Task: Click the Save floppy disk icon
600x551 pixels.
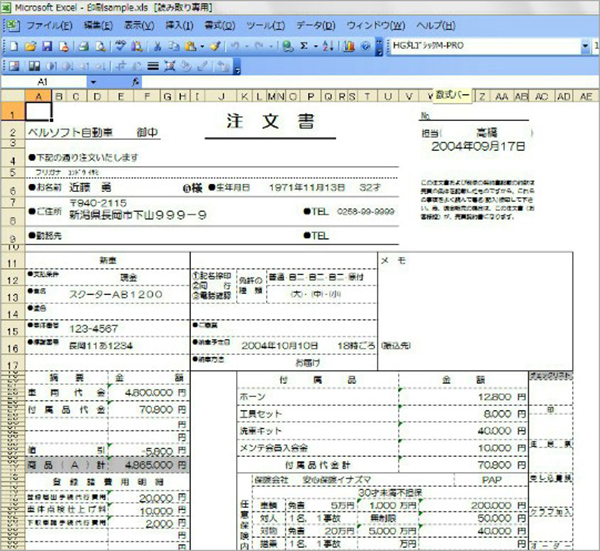Action: click(45, 46)
